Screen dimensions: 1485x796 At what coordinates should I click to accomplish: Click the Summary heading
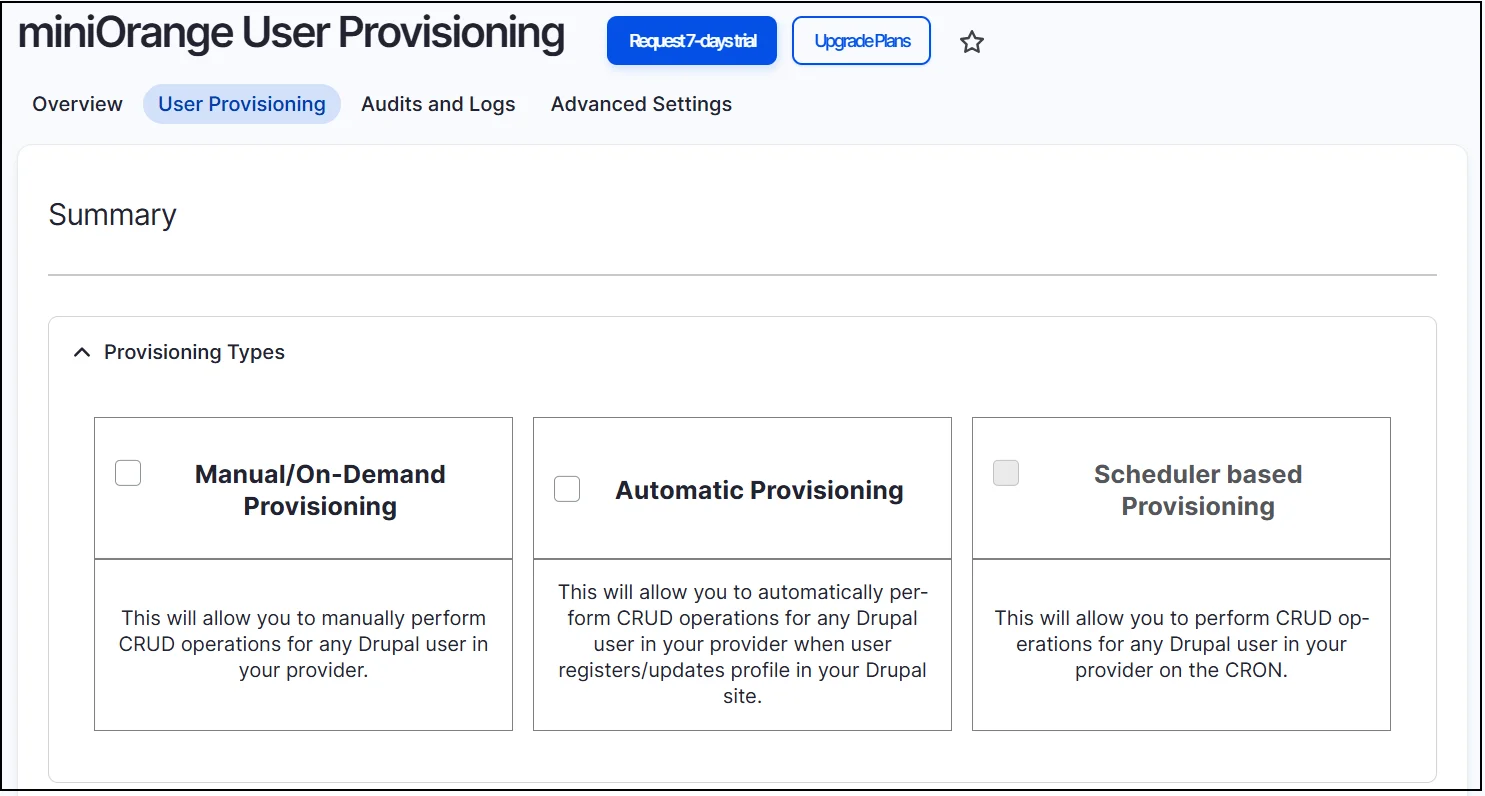[x=112, y=215]
